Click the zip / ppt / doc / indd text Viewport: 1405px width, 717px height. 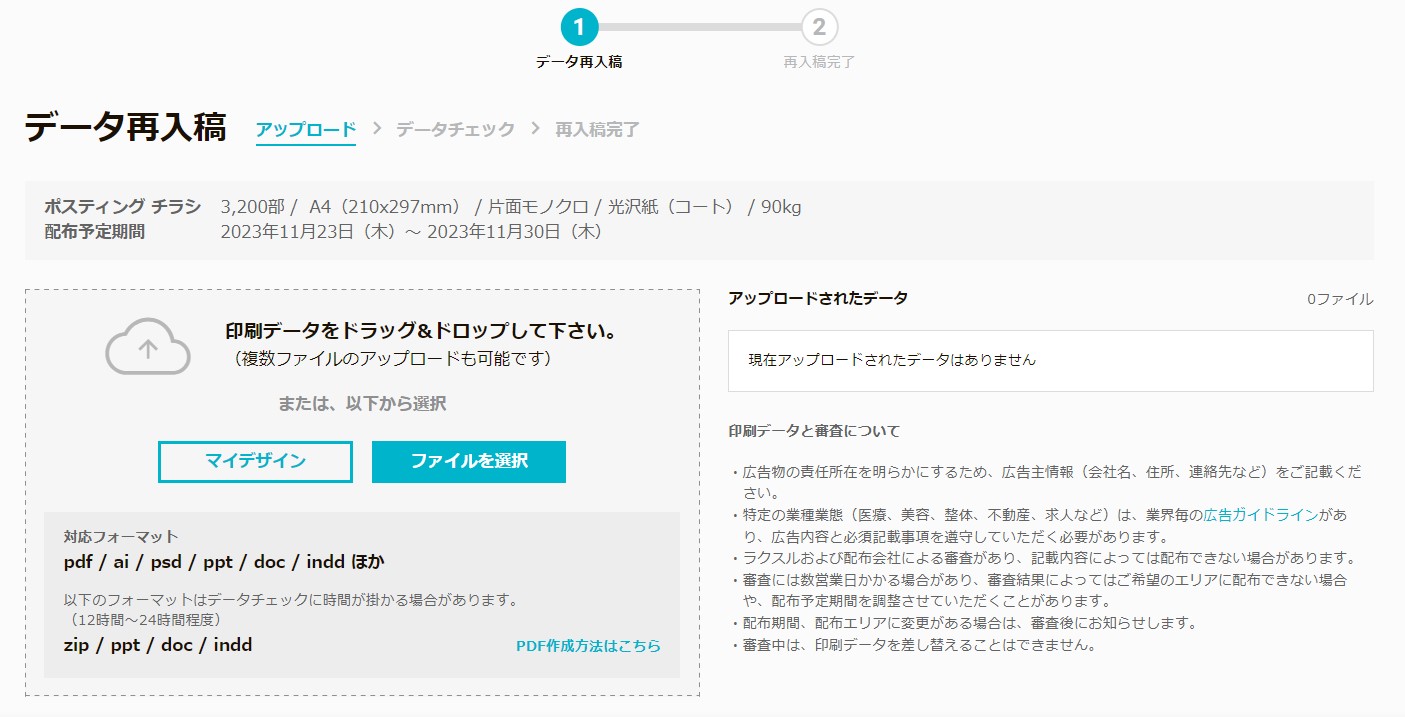pyautogui.click(x=158, y=645)
